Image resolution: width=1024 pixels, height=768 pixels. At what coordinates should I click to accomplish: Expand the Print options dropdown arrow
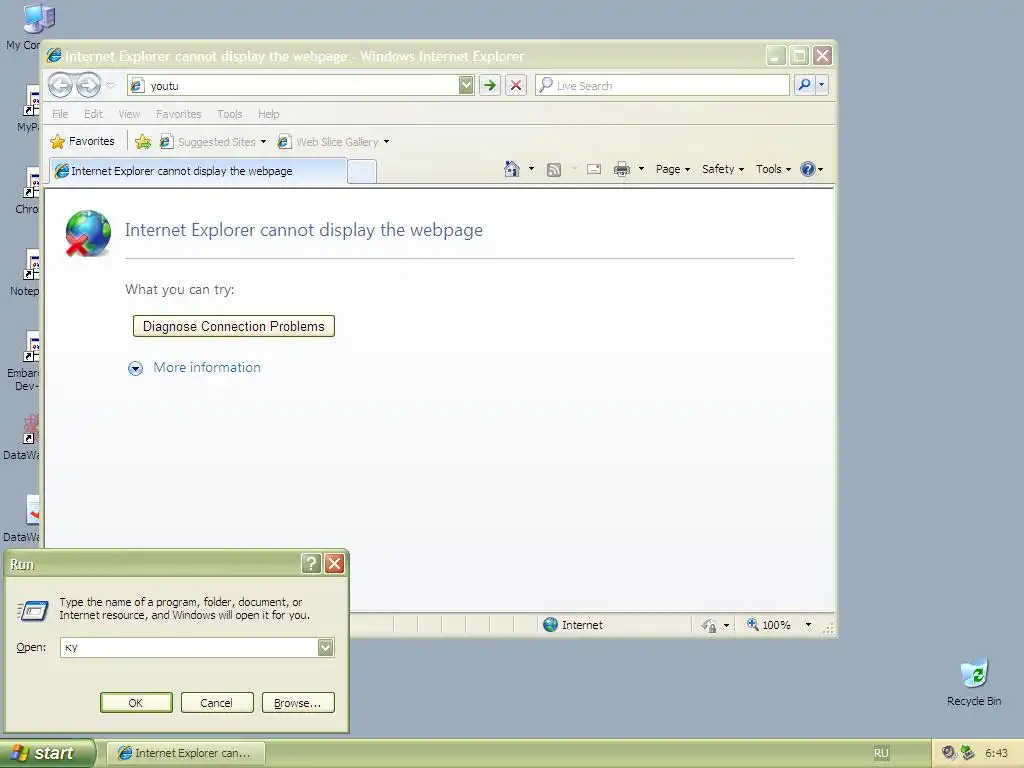[x=641, y=169]
